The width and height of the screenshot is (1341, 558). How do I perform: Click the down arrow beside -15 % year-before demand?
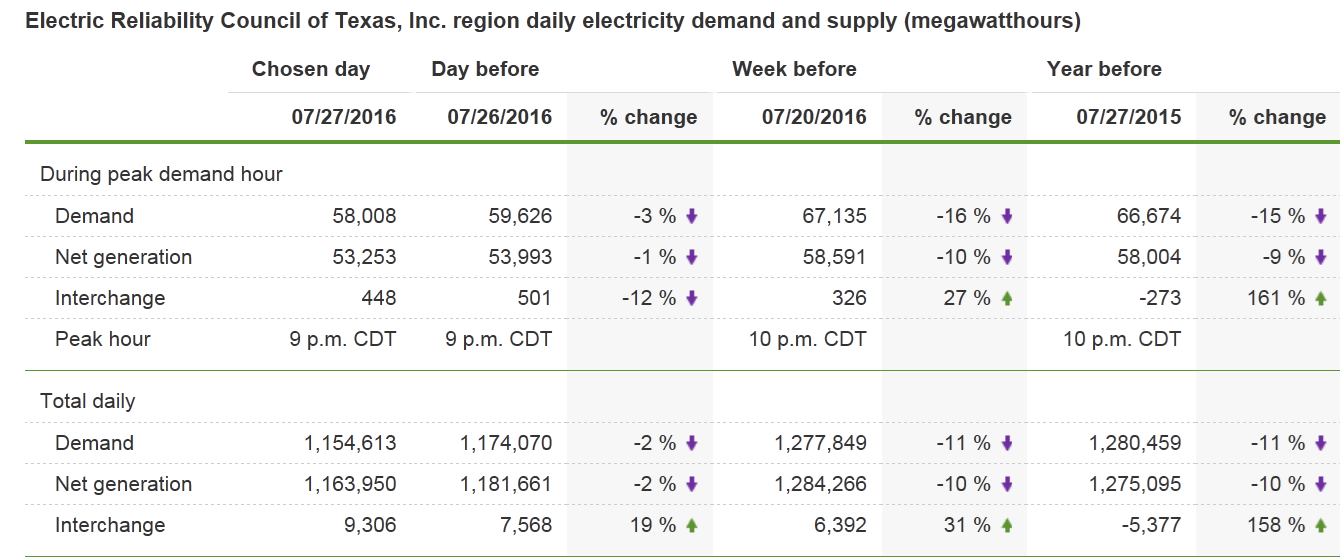pos(1321,216)
